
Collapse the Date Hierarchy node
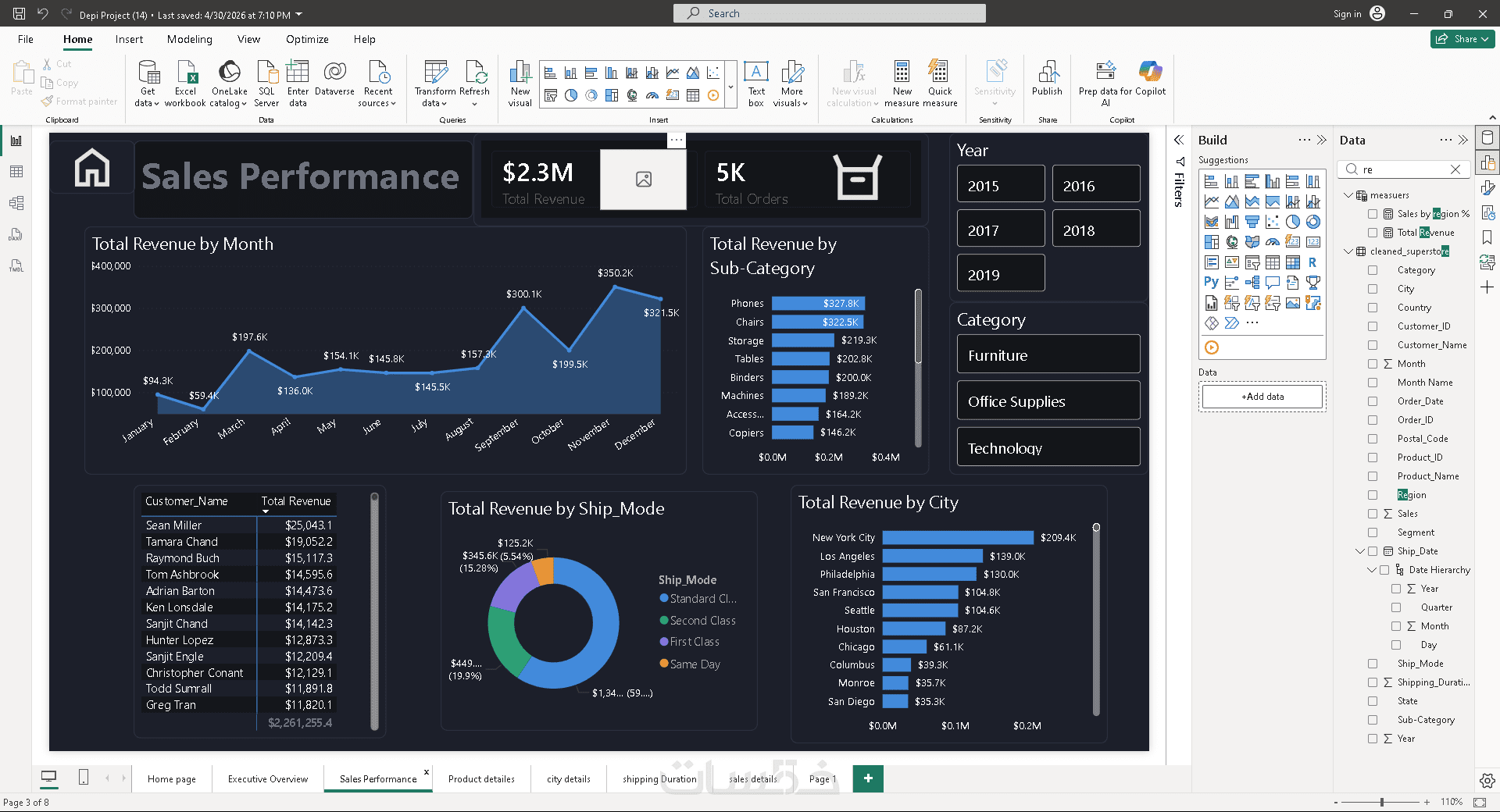[x=1371, y=570]
